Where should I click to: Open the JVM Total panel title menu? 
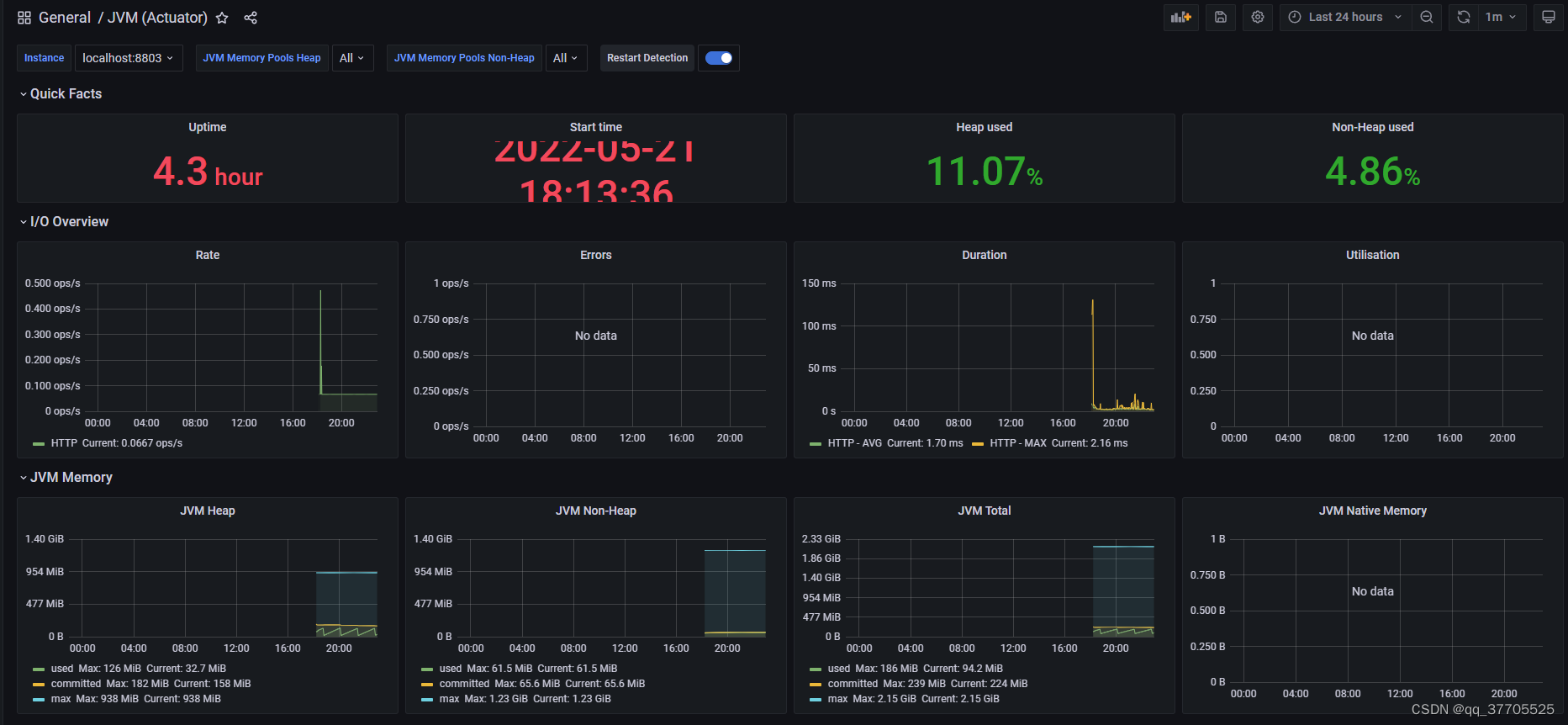pyautogui.click(x=985, y=511)
